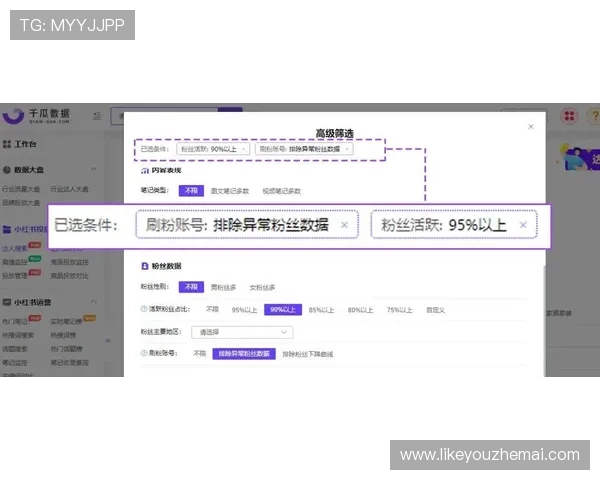The width and height of the screenshot is (600, 480).
Task: Collapse the 小红书运营 sidebar group chevron
Action: pyautogui.click(x=94, y=302)
